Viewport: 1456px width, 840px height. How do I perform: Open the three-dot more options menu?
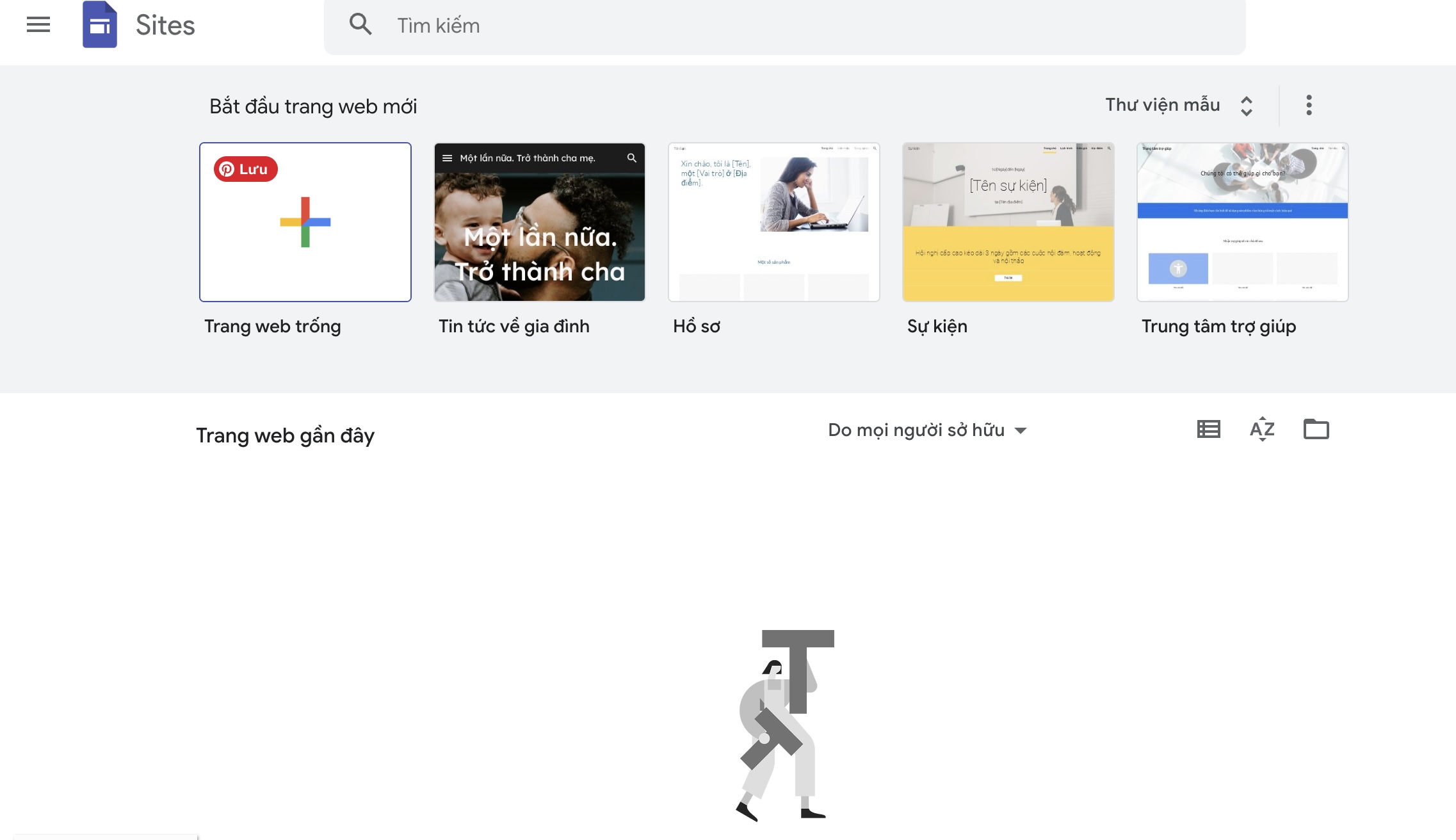pyautogui.click(x=1309, y=105)
